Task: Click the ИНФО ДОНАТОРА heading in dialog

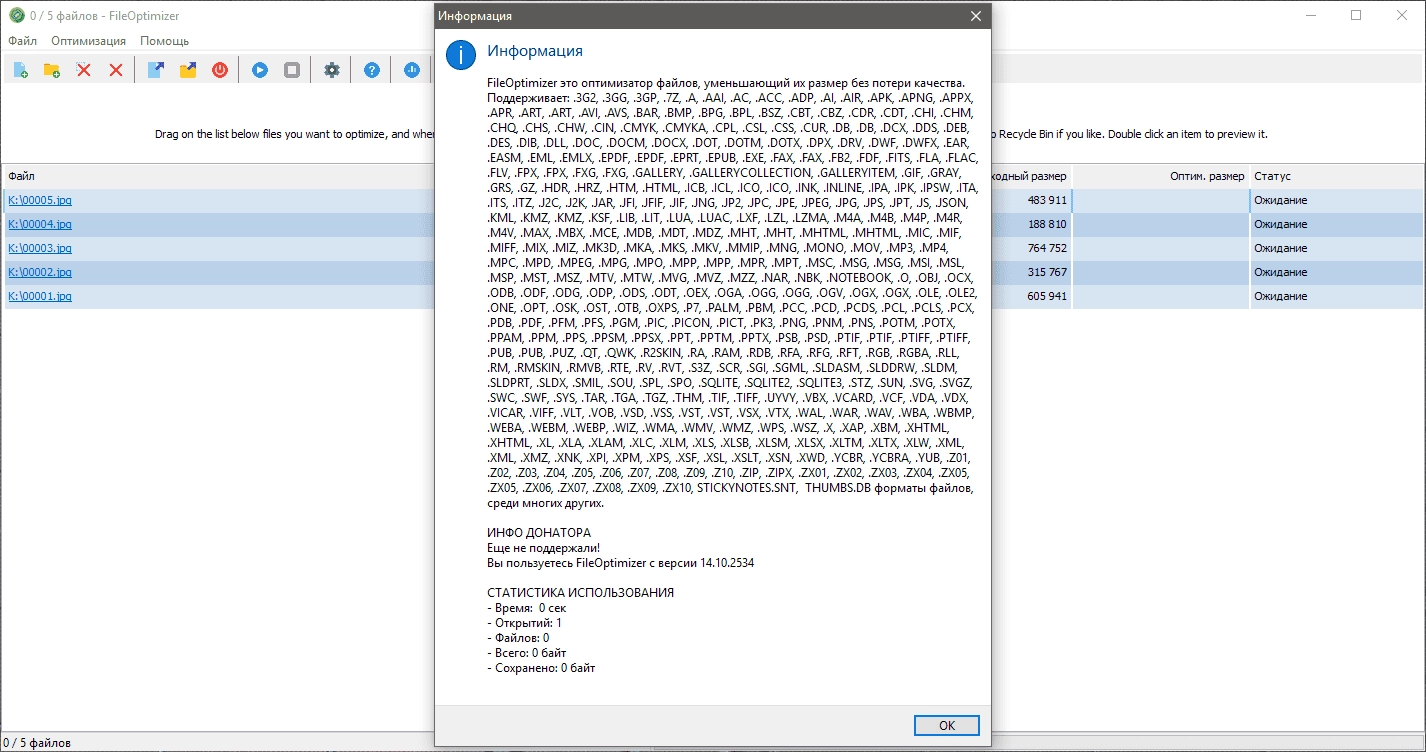Action: [x=539, y=533]
